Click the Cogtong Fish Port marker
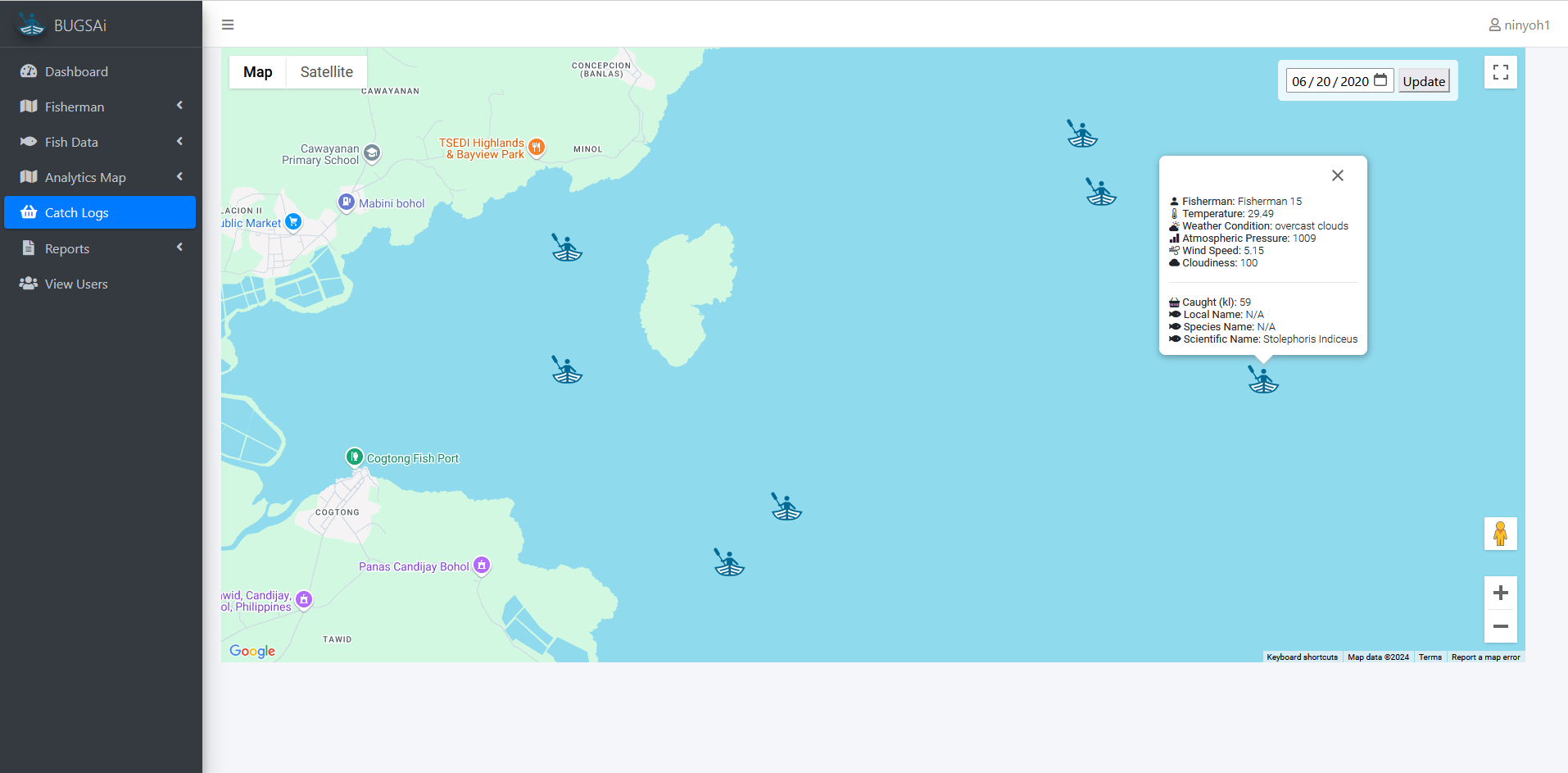Image resolution: width=1568 pixels, height=773 pixels. [x=354, y=457]
